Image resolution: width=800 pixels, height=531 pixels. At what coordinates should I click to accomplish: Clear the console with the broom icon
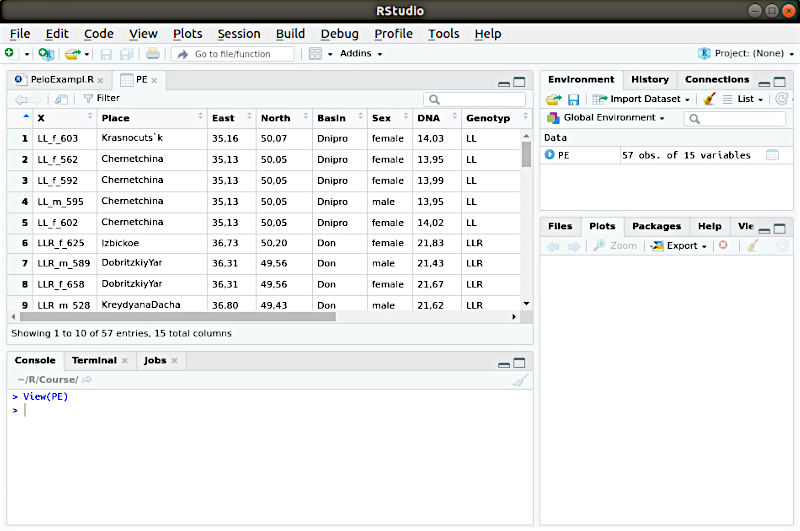pos(519,380)
